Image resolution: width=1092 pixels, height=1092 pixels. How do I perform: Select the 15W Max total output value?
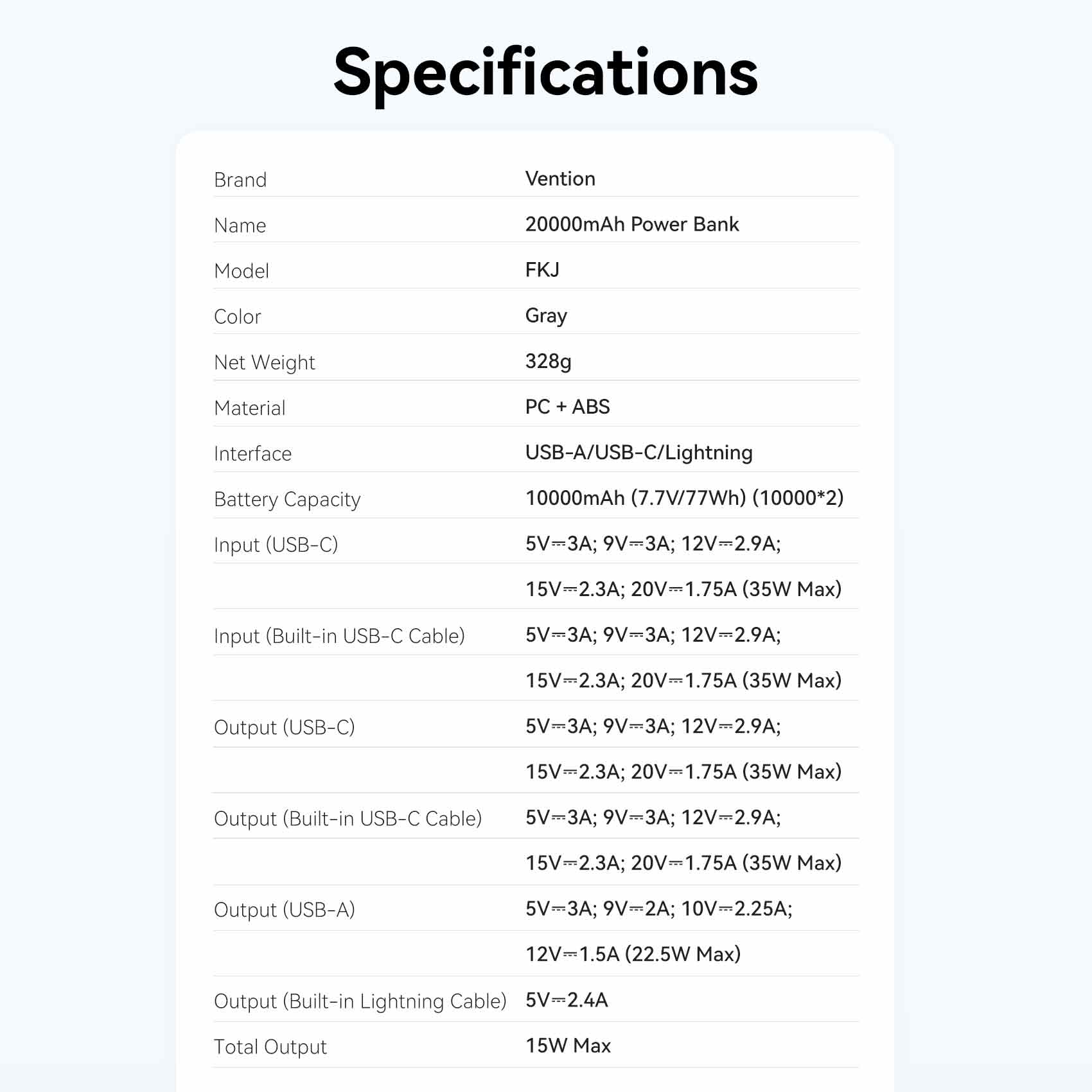(x=568, y=1046)
